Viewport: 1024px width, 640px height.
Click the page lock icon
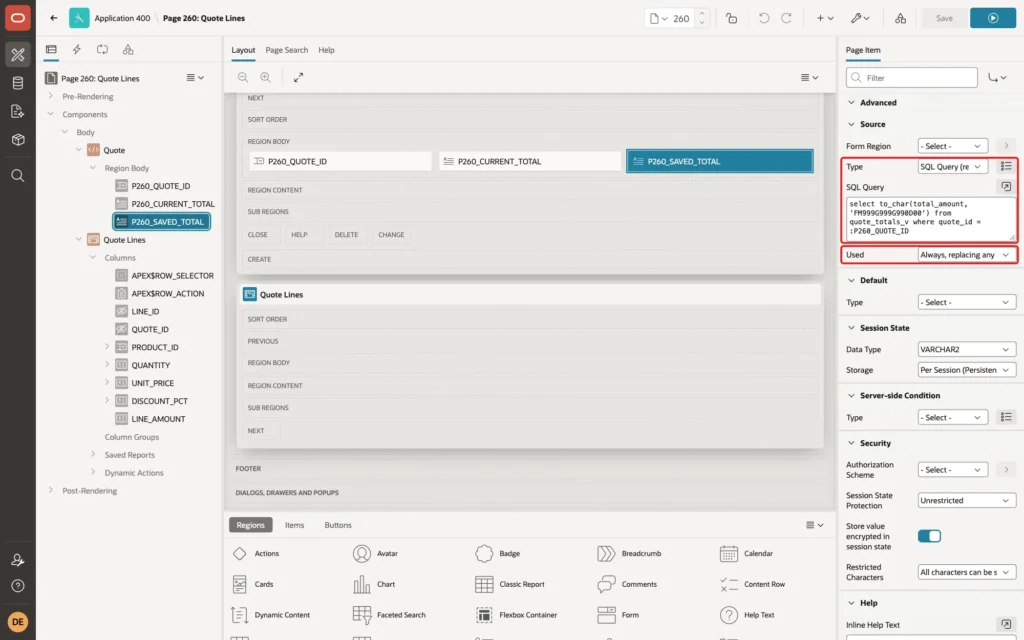tap(731, 18)
